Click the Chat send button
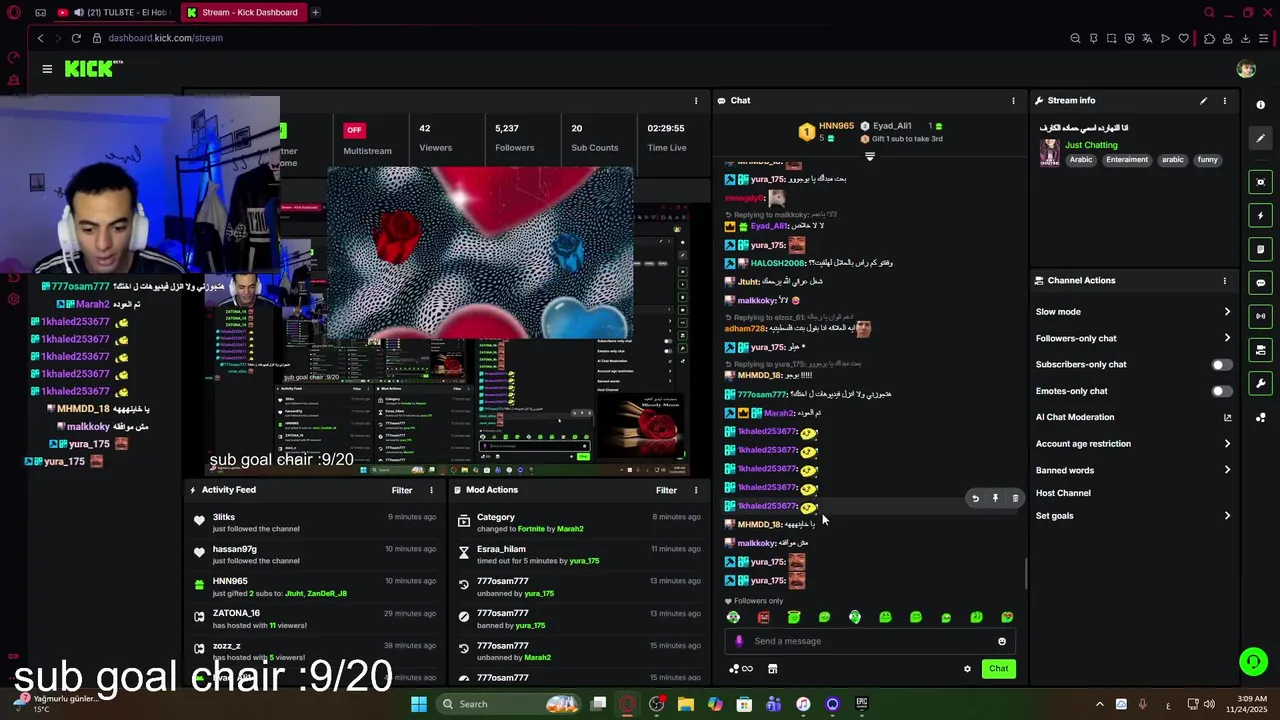This screenshot has height=720, width=1280. [998, 669]
